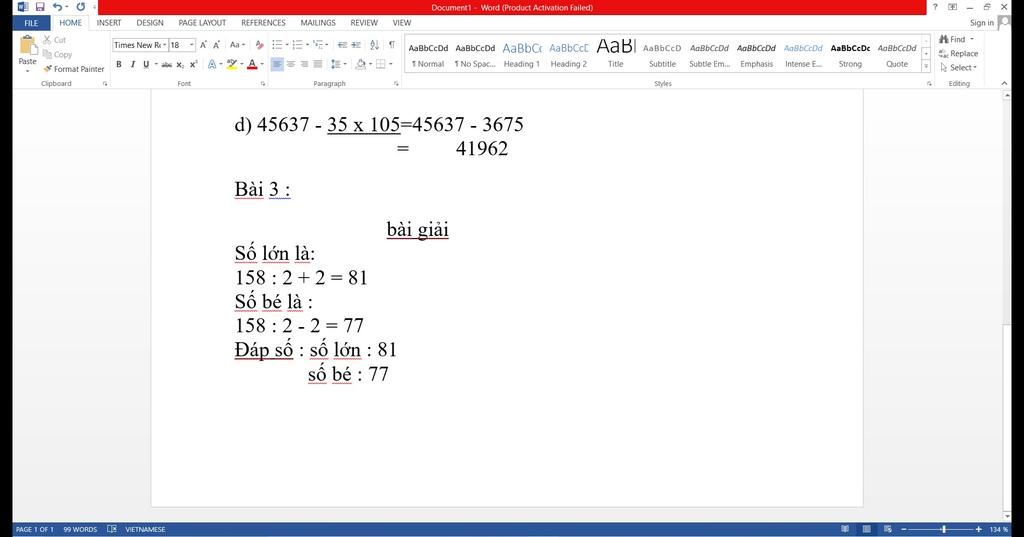Switch to the REFERENCES tab
This screenshot has width=1024, height=537.
(263, 23)
